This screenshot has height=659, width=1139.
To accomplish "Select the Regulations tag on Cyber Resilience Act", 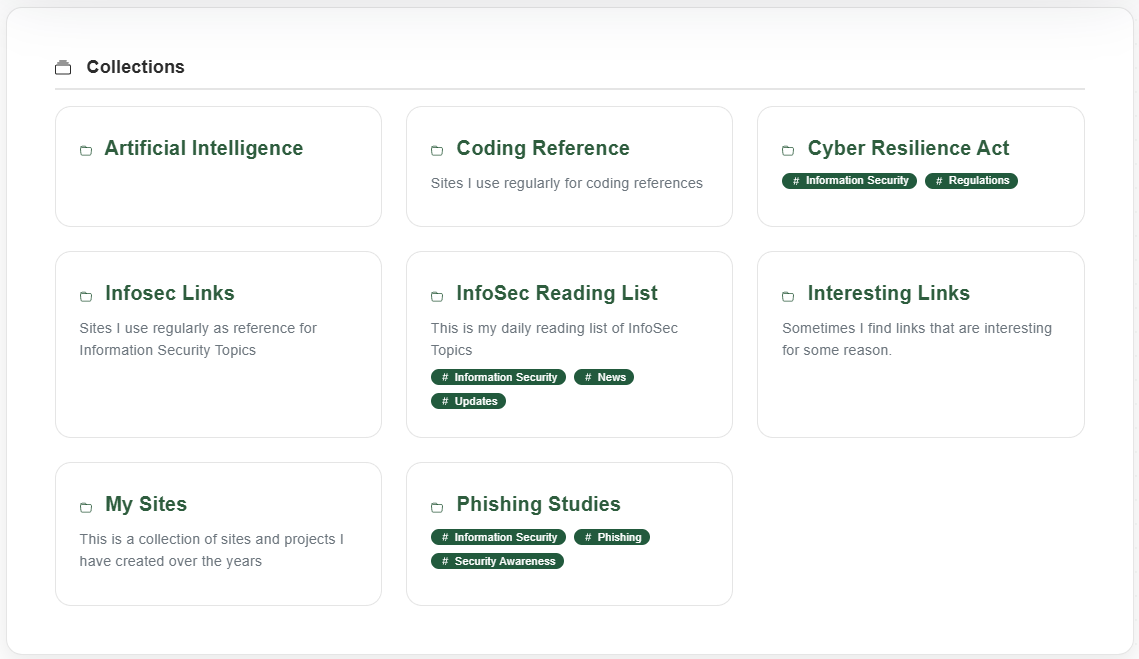I will tap(971, 180).
